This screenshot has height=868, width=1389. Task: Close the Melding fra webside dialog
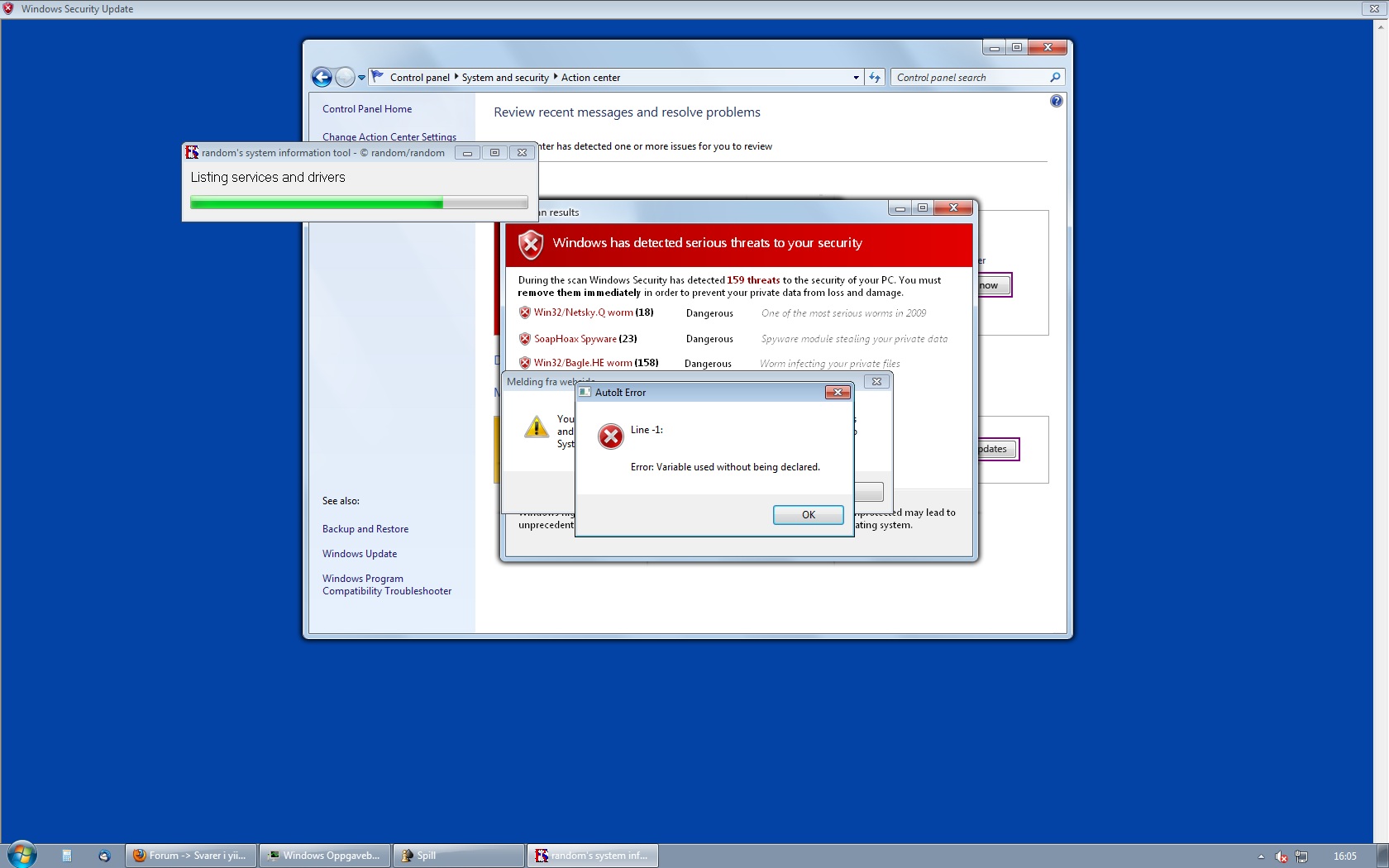tap(876, 382)
